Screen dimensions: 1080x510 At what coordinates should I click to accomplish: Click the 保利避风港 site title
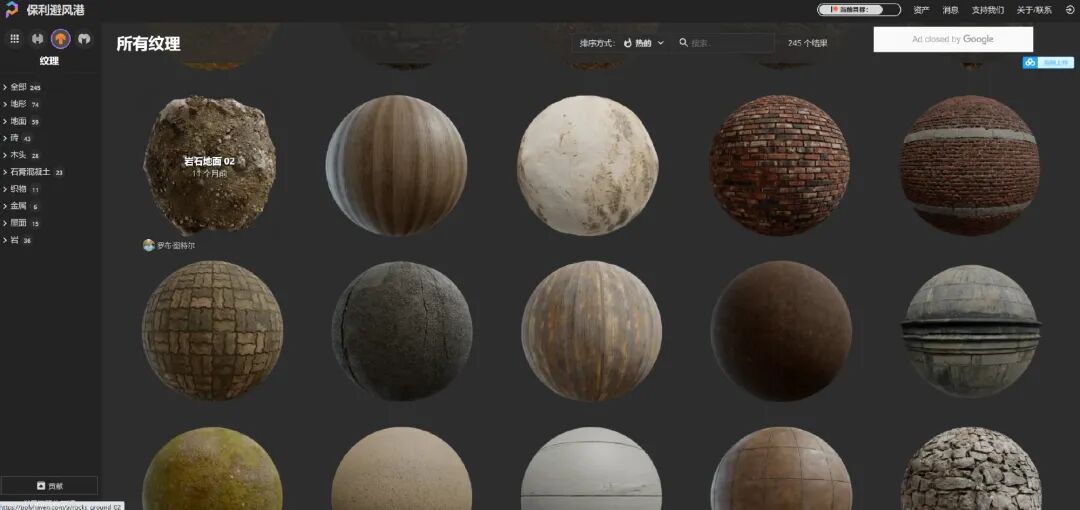click(x=56, y=10)
